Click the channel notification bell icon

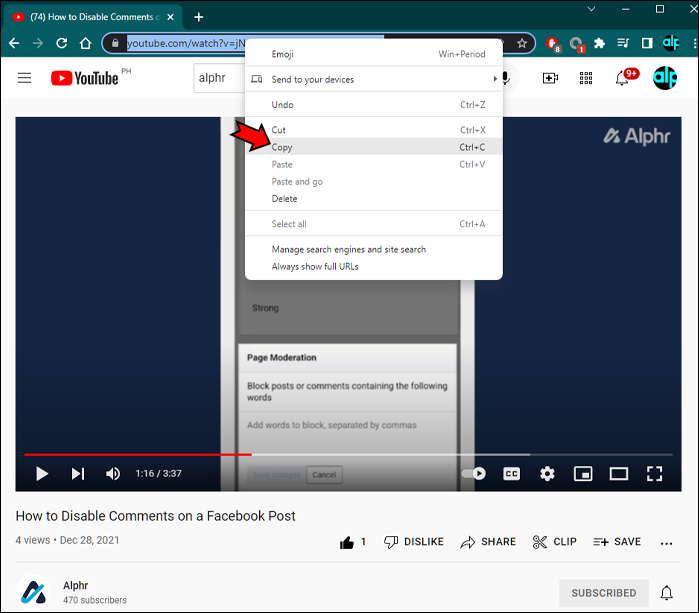point(666,593)
